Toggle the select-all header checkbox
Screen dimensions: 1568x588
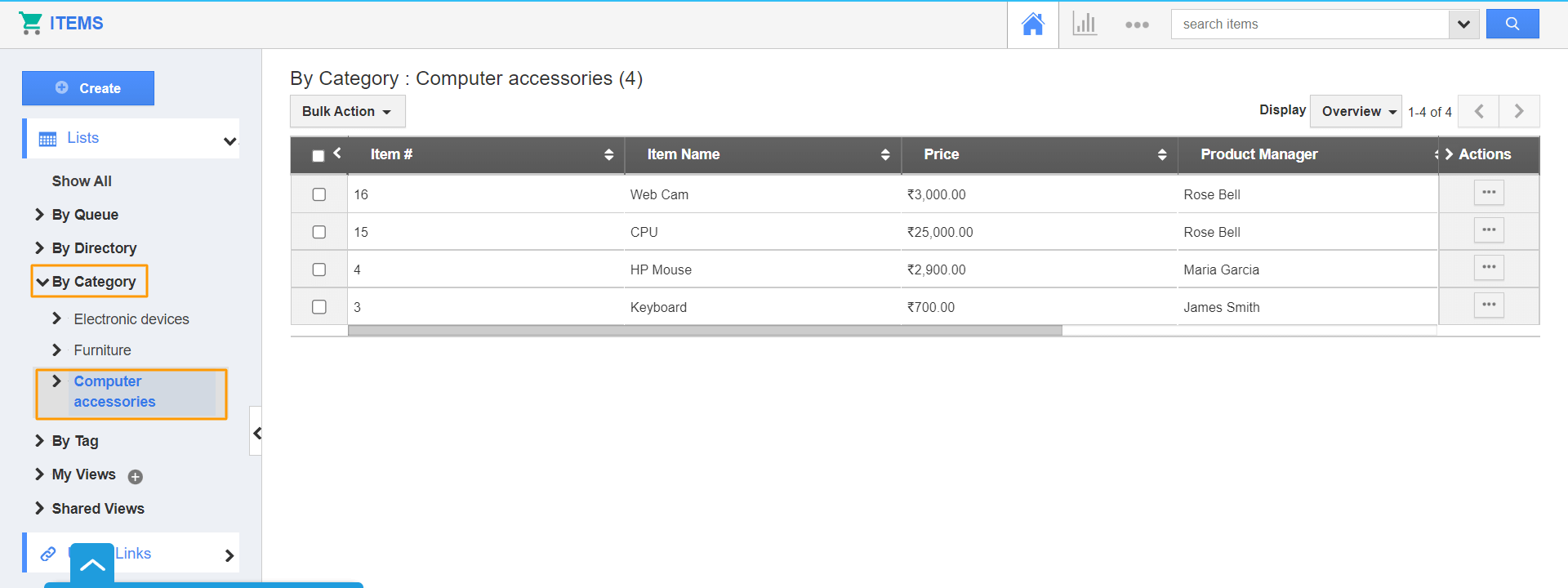tap(318, 155)
